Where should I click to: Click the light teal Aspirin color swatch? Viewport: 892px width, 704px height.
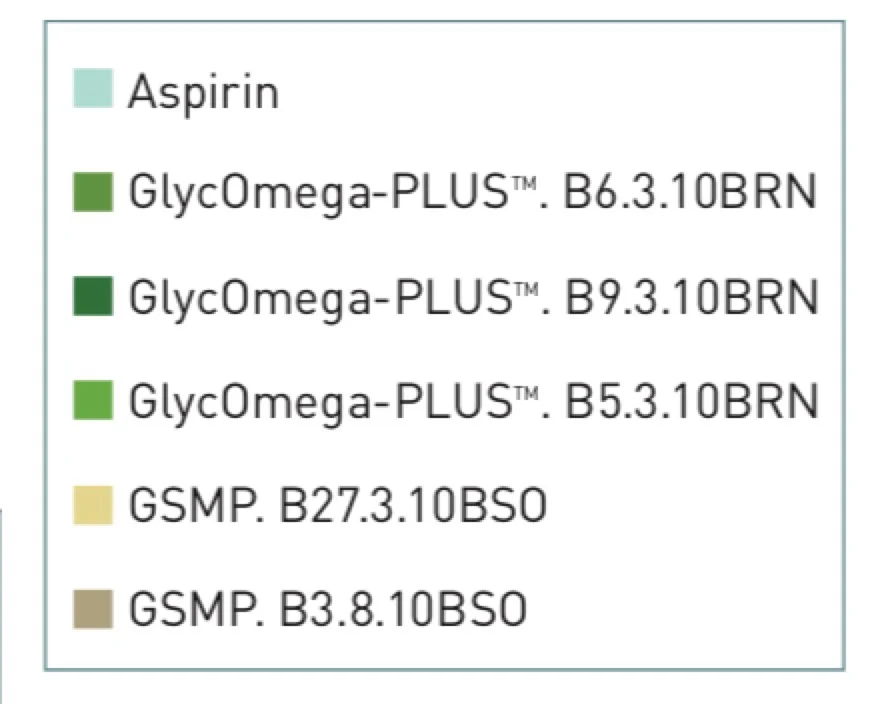click(x=92, y=88)
